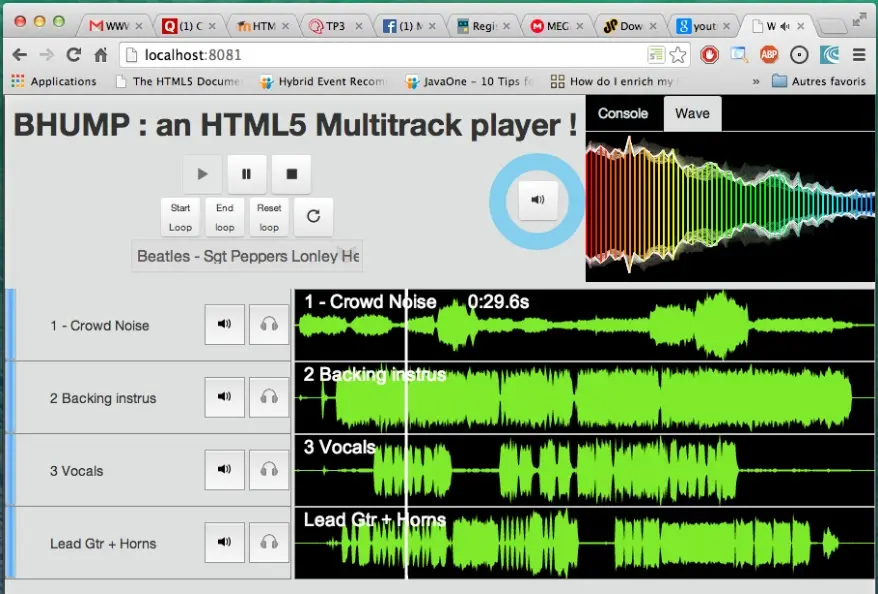
Task: Switch to the TP3 tab
Action: coord(336,26)
